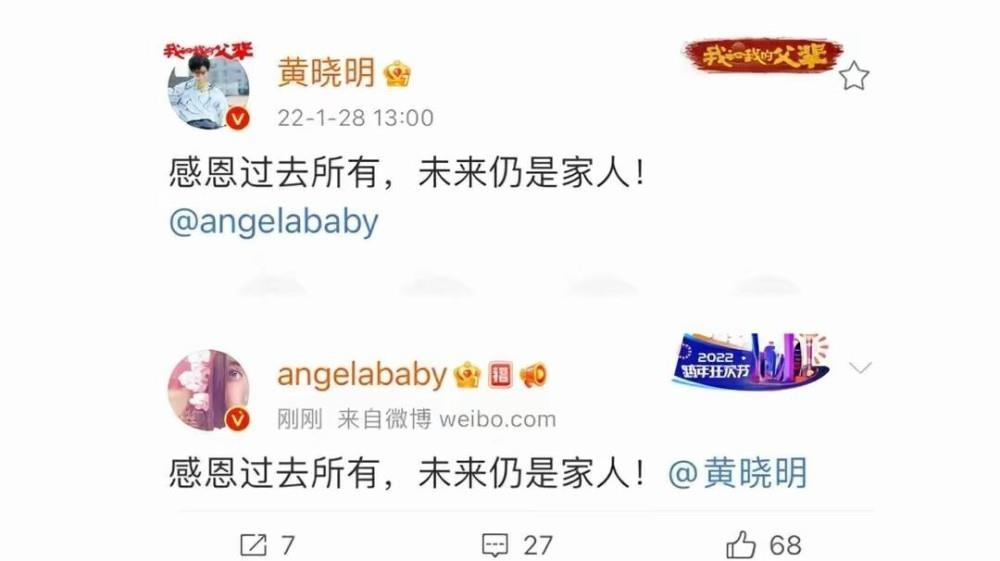Click the crown membership badge next to angelababy
This screenshot has width=1000, height=561.
pyautogui.click(x=467, y=375)
